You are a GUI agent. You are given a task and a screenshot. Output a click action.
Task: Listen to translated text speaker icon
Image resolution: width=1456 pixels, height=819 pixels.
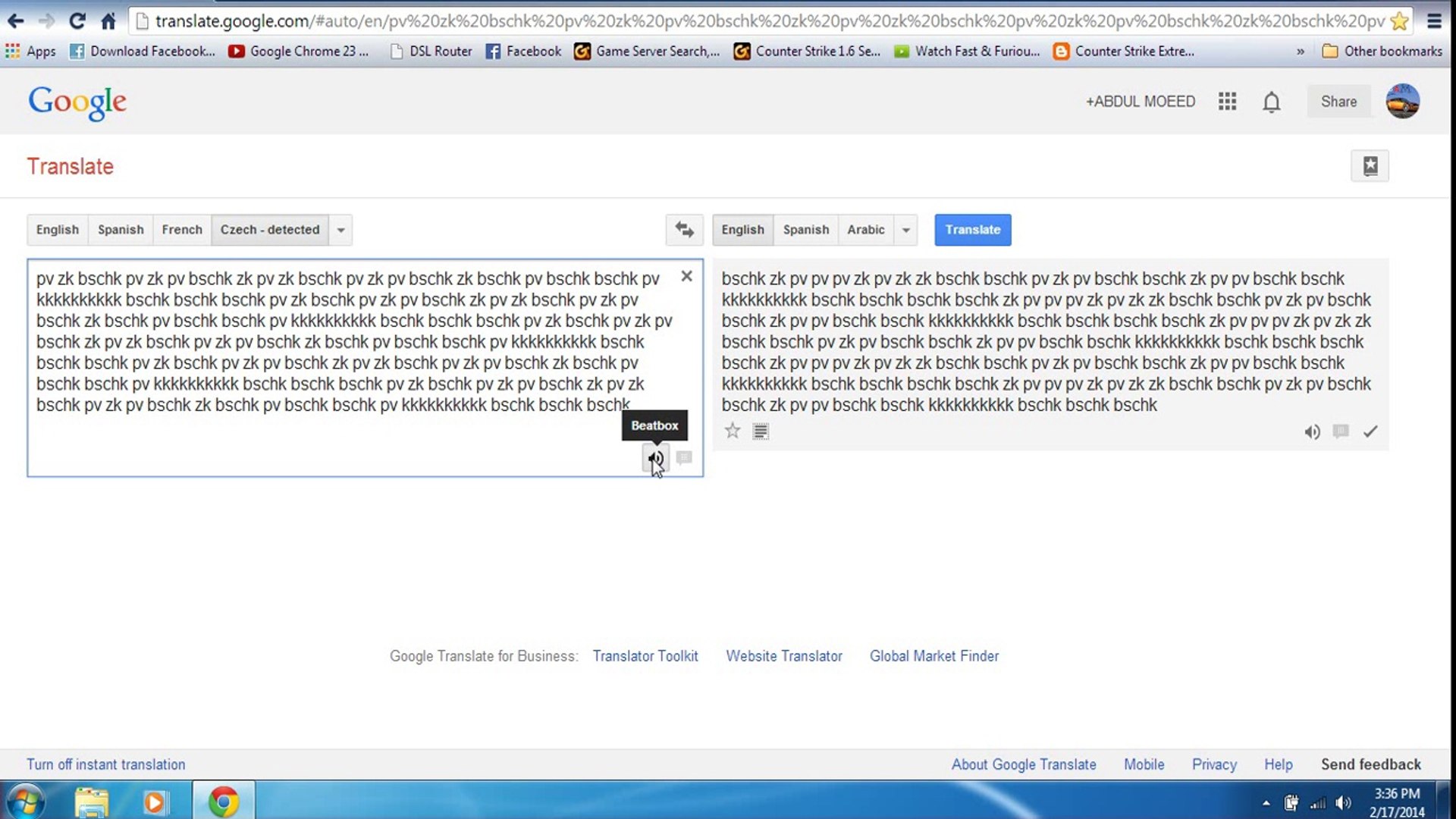click(1312, 431)
